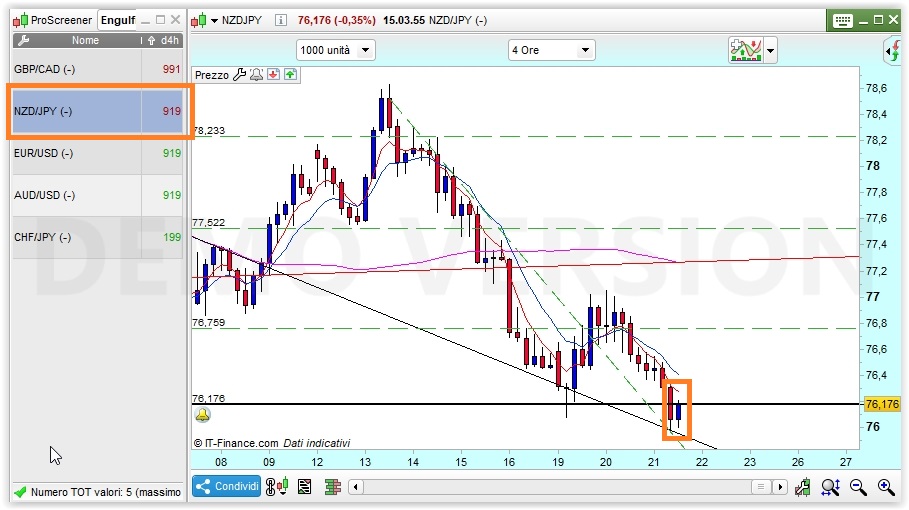This screenshot has height=510, width=909.
Task: Click the 76,176 (-0,35%) quote in the title
Action: (x=336, y=20)
